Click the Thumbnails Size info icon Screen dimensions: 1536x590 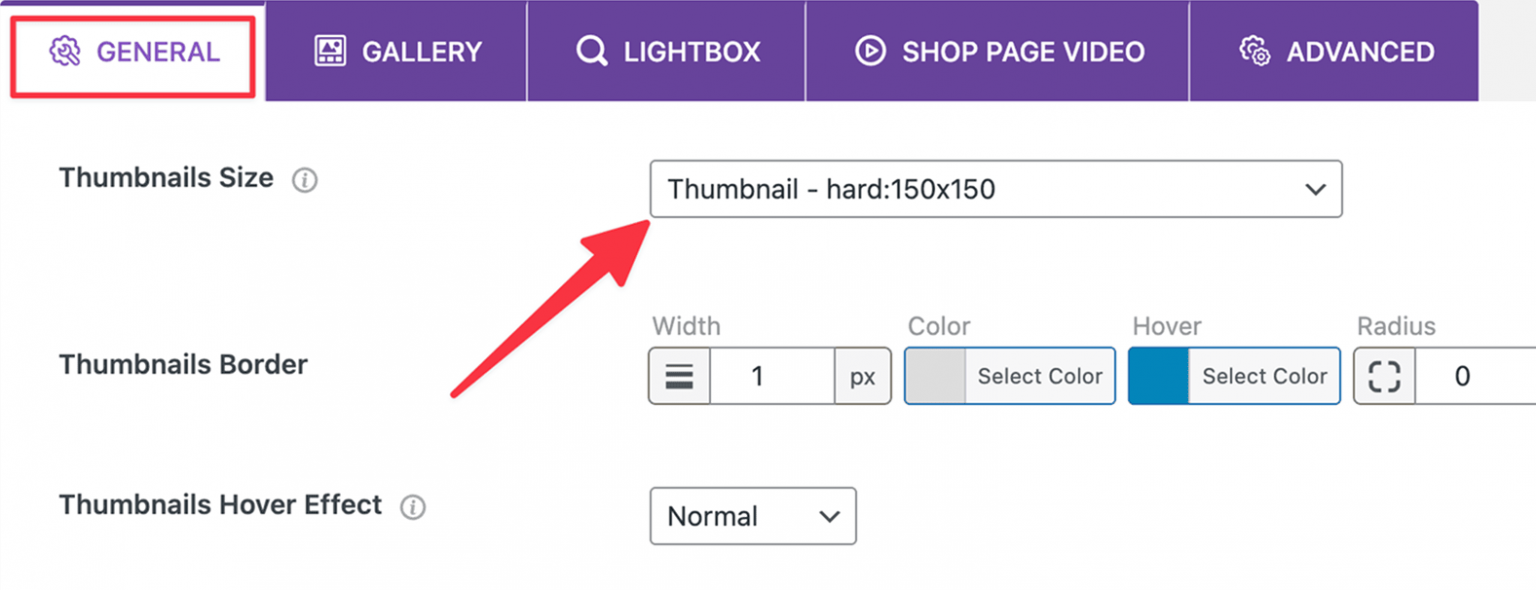point(304,180)
